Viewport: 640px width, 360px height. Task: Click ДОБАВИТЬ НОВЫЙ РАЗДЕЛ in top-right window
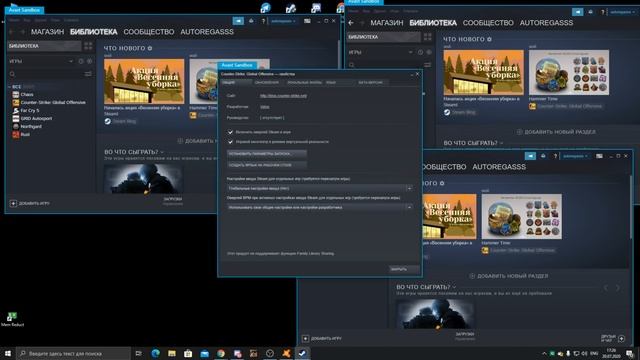(x=556, y=132)
